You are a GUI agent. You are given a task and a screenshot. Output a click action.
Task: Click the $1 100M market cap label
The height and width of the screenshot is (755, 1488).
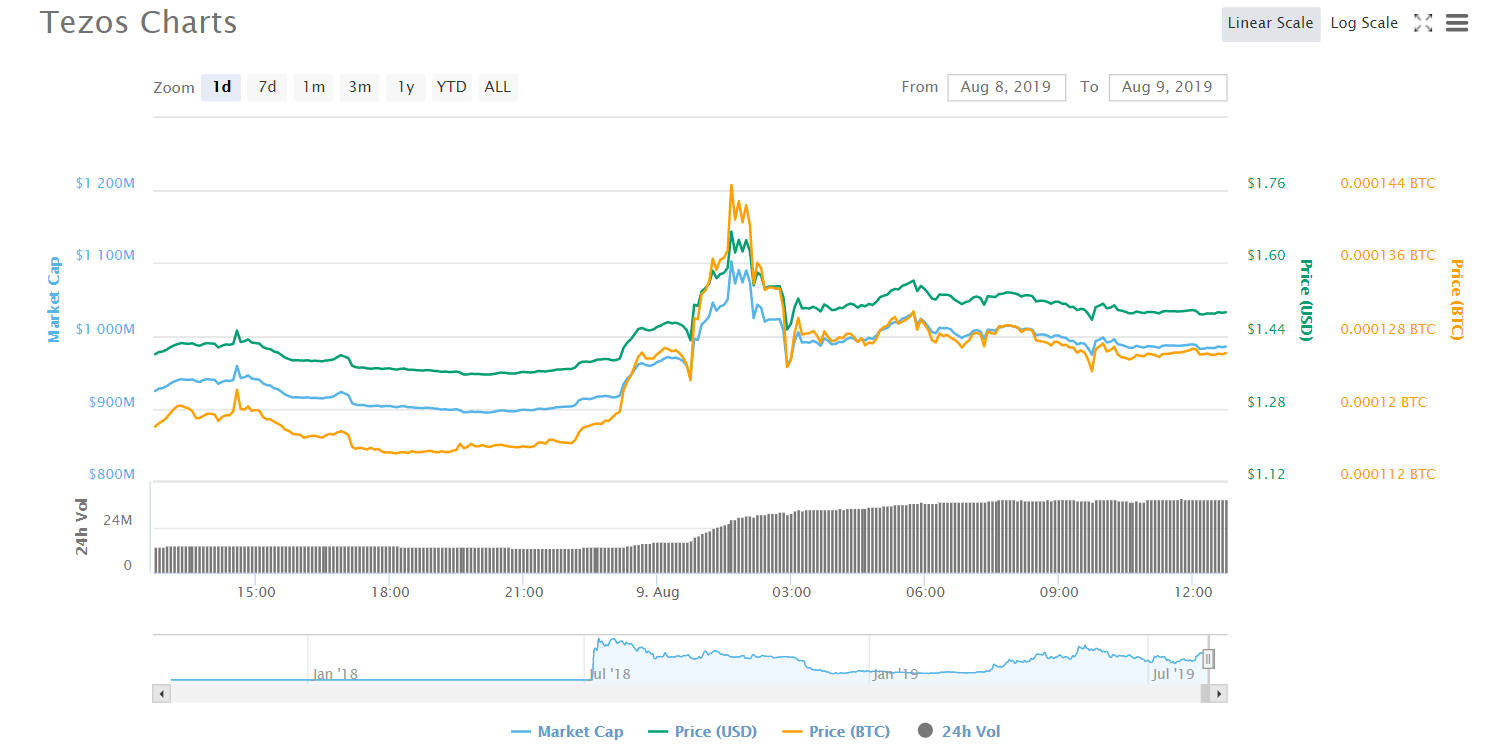point(105,256)
